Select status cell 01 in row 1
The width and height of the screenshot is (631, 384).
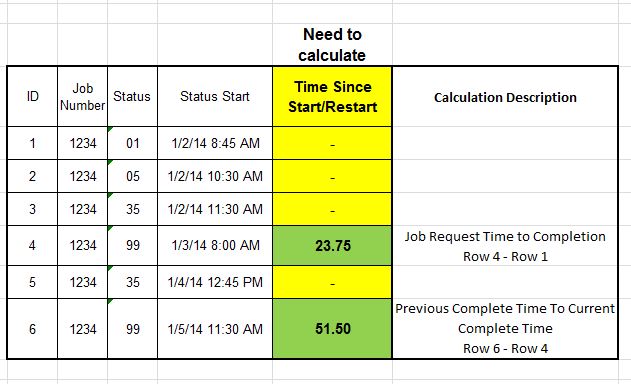point(132,143)
